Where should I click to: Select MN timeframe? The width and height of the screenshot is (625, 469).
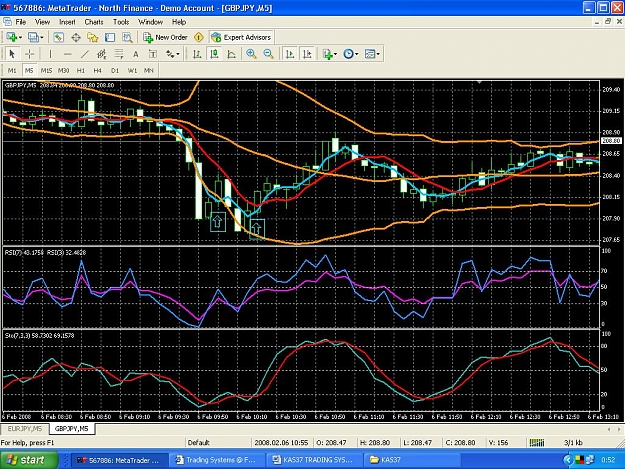(x=149, y=71)
